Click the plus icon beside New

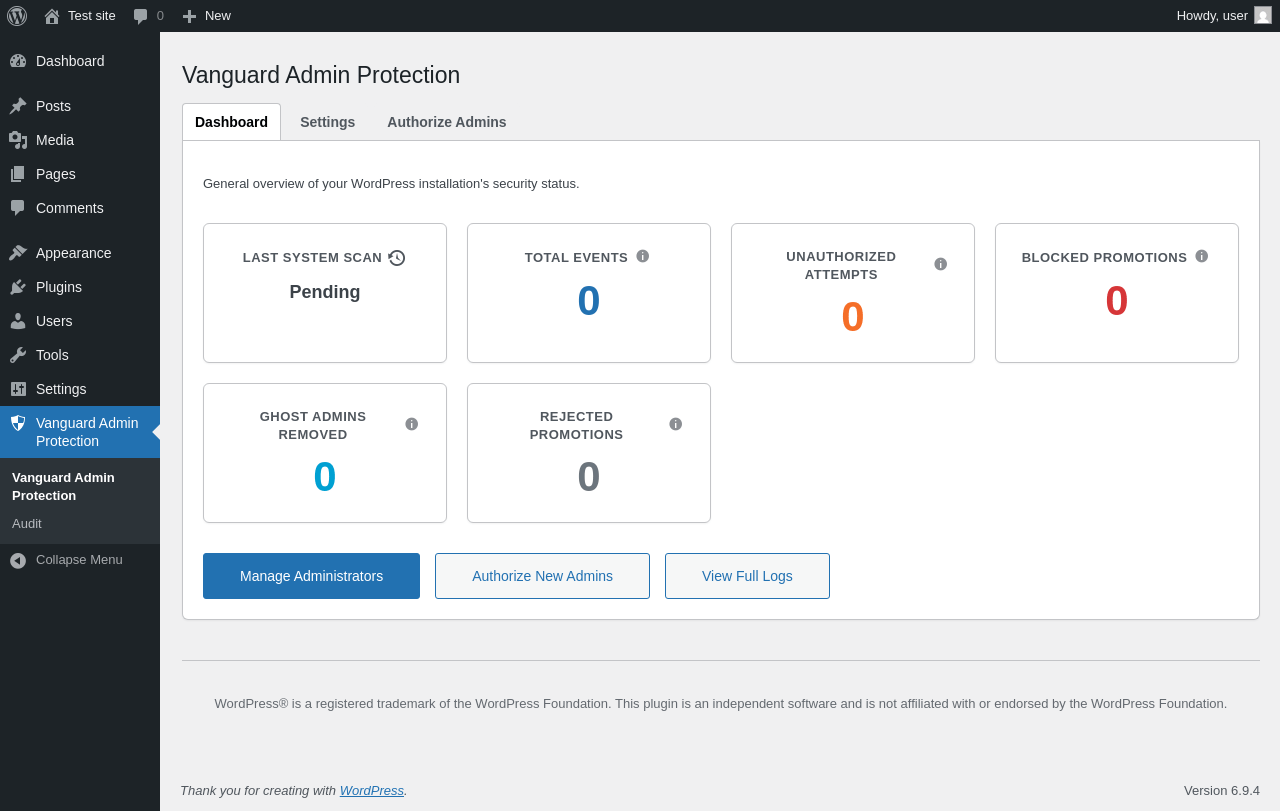click(189, 16)
